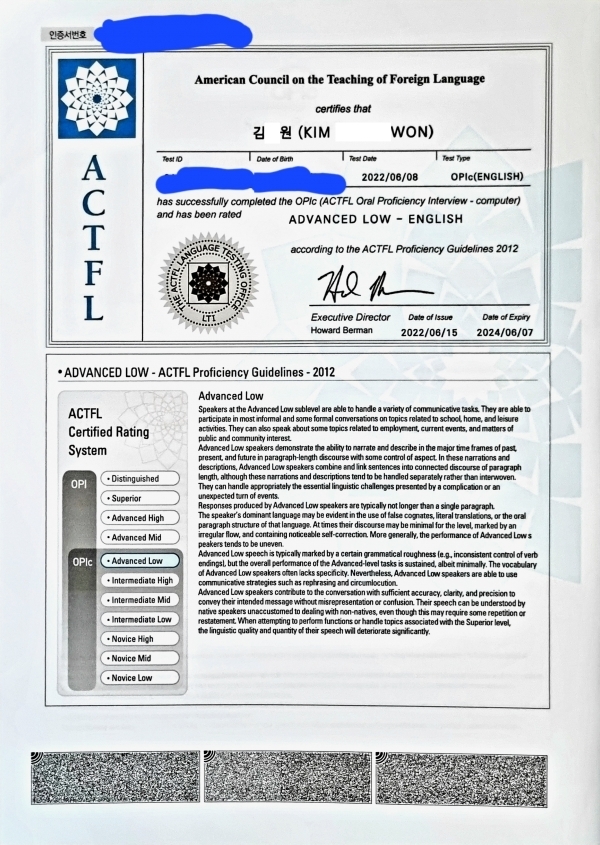Select the Novice Mid rating level
Image resolution: width=600 pixels, height=845 pixels.
coord(140,658)
